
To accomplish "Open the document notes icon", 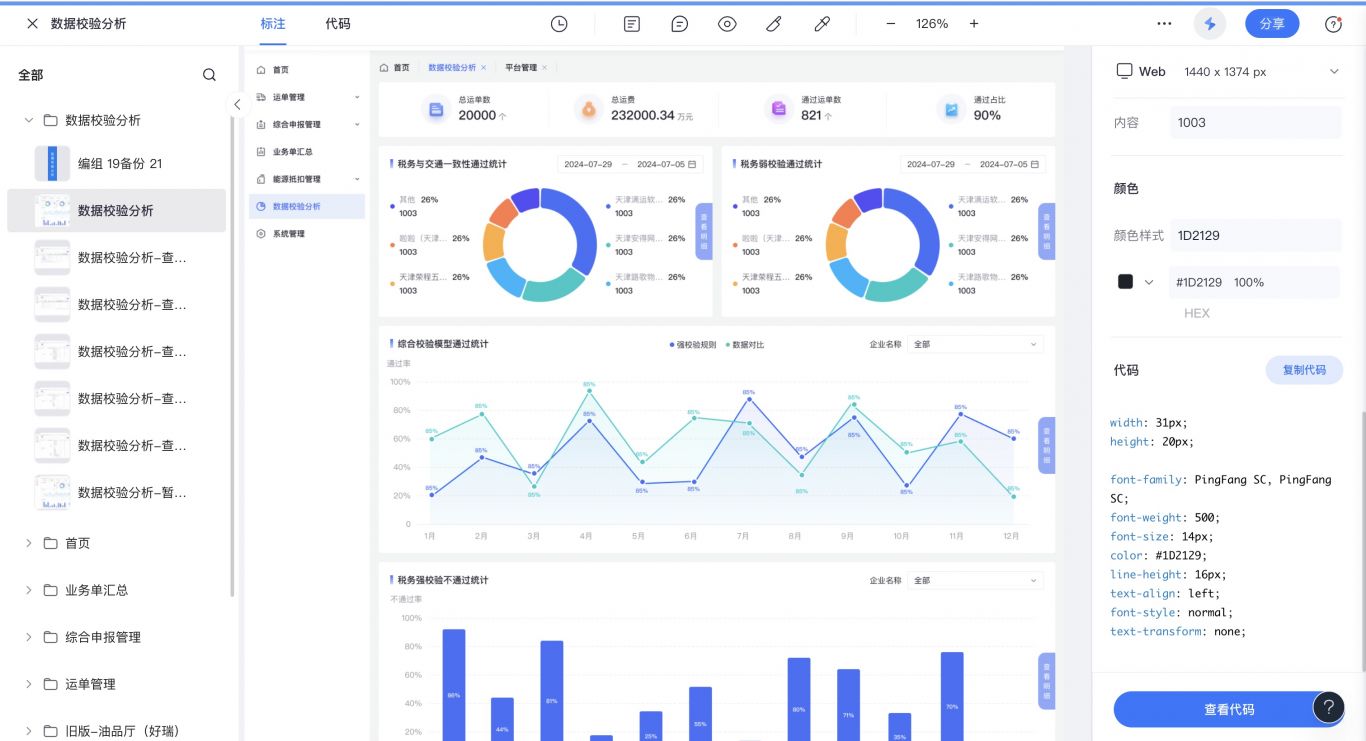I will (x=632, y=24).
